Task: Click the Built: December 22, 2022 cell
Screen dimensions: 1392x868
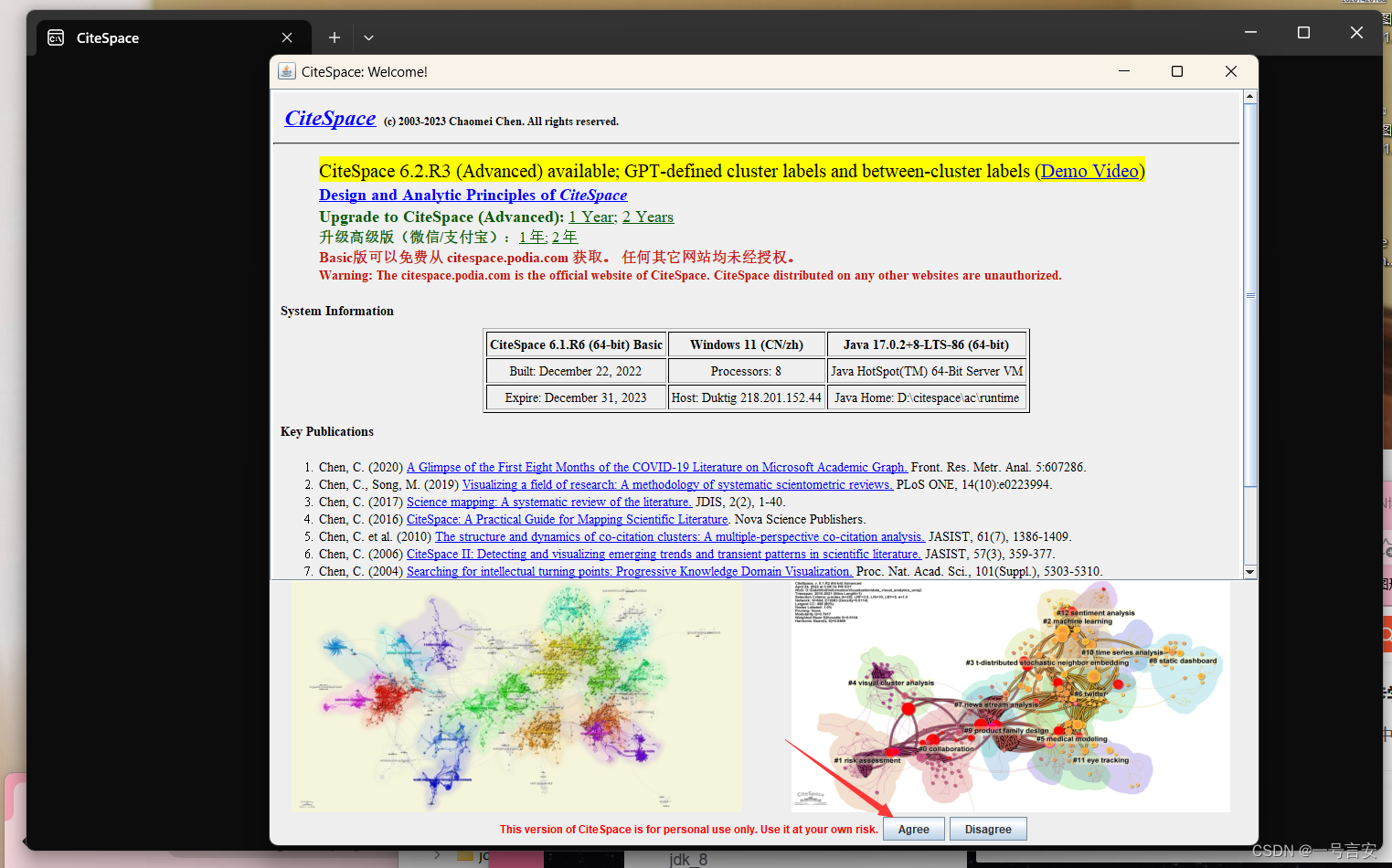Action: pyautogui.click(x=576, y=371)
